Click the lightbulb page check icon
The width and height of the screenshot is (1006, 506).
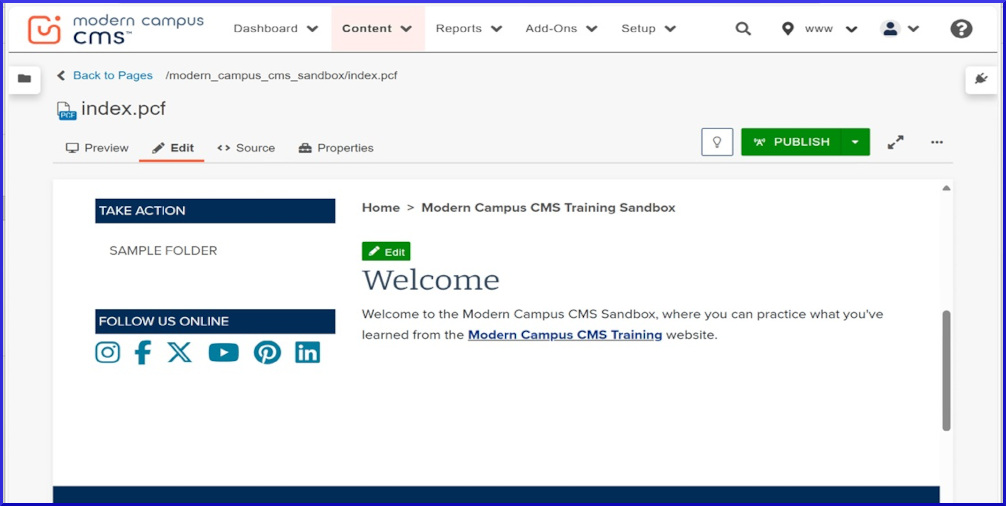click(x=717, y=142)
